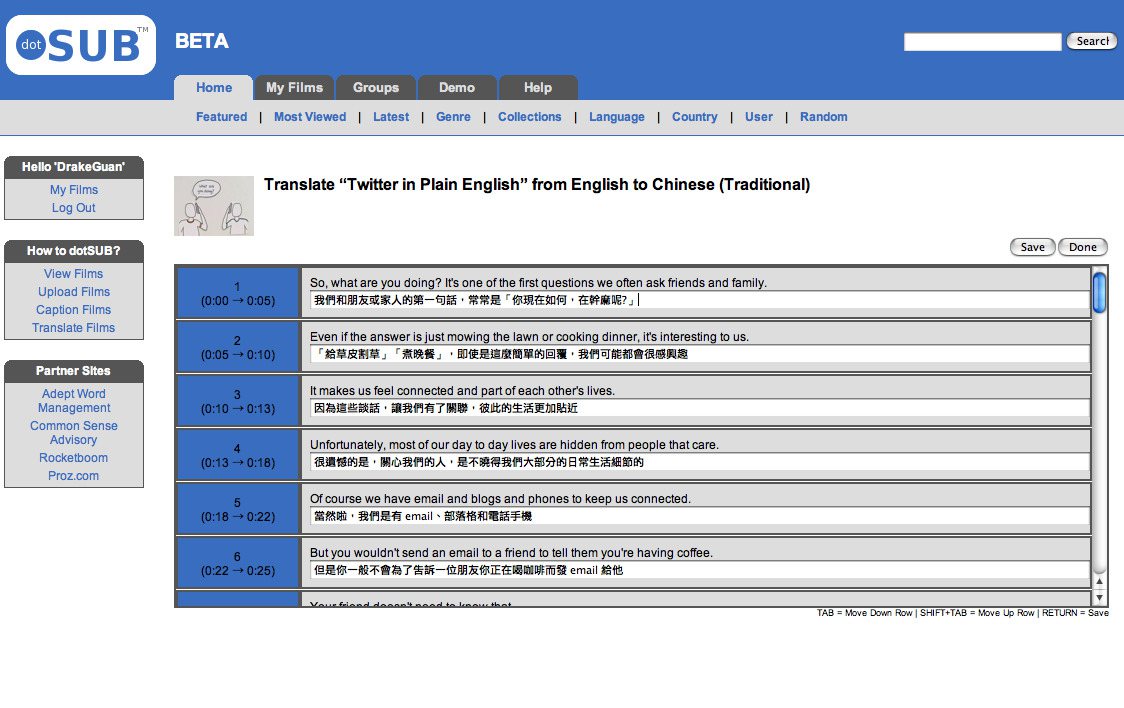Viewport: 1124px width, 708px height.
Task: Click translation field for row 2
Action: [x=700, y=354]
